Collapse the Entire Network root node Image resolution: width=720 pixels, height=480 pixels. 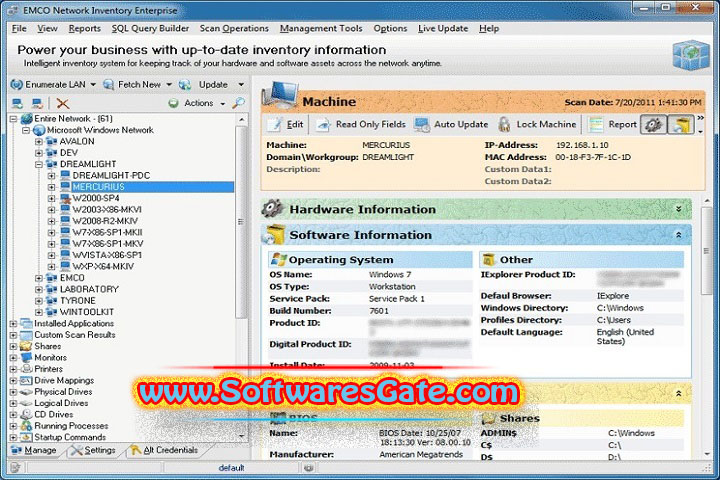13,119
